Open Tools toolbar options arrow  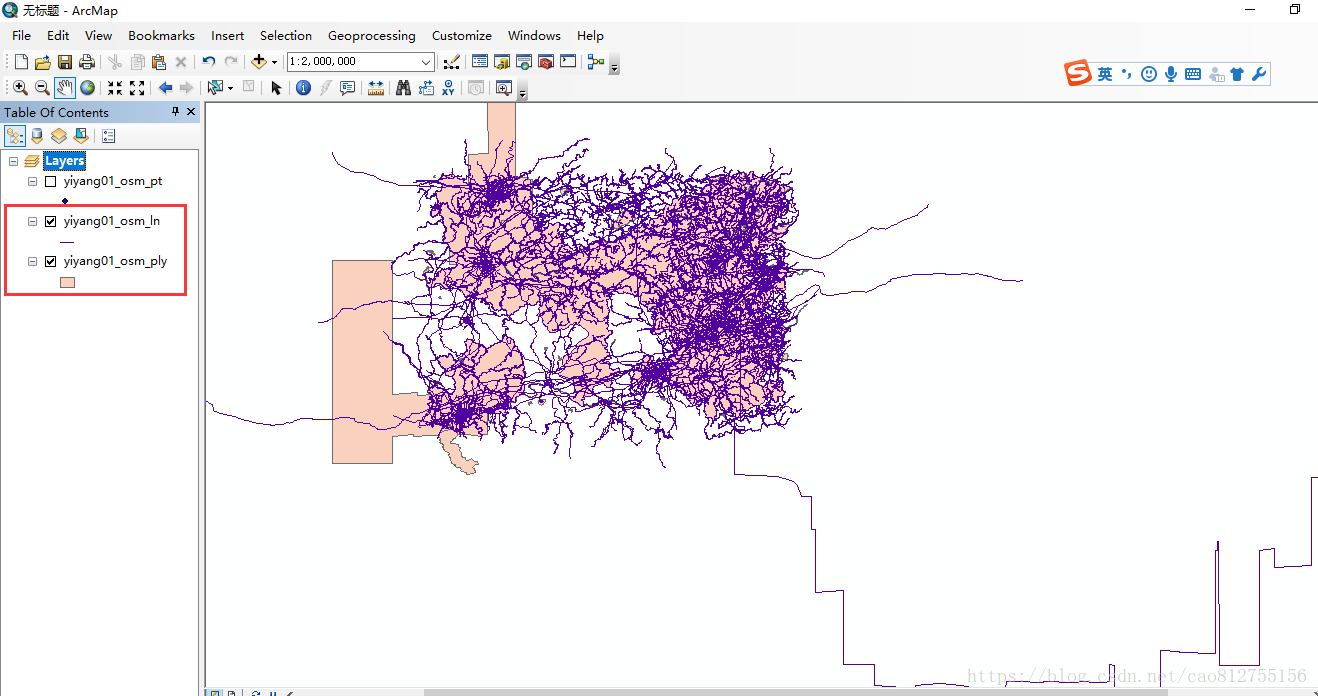click(x=522, y=92)
